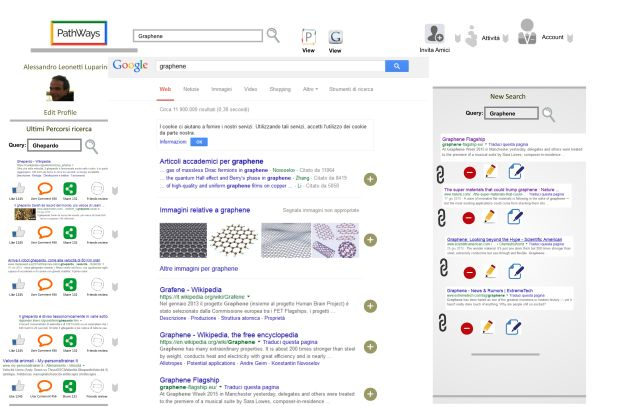
Task: Share the 'Velocità animali - My-personaltrainer.it' result
Action: click(x=70, y=386)
